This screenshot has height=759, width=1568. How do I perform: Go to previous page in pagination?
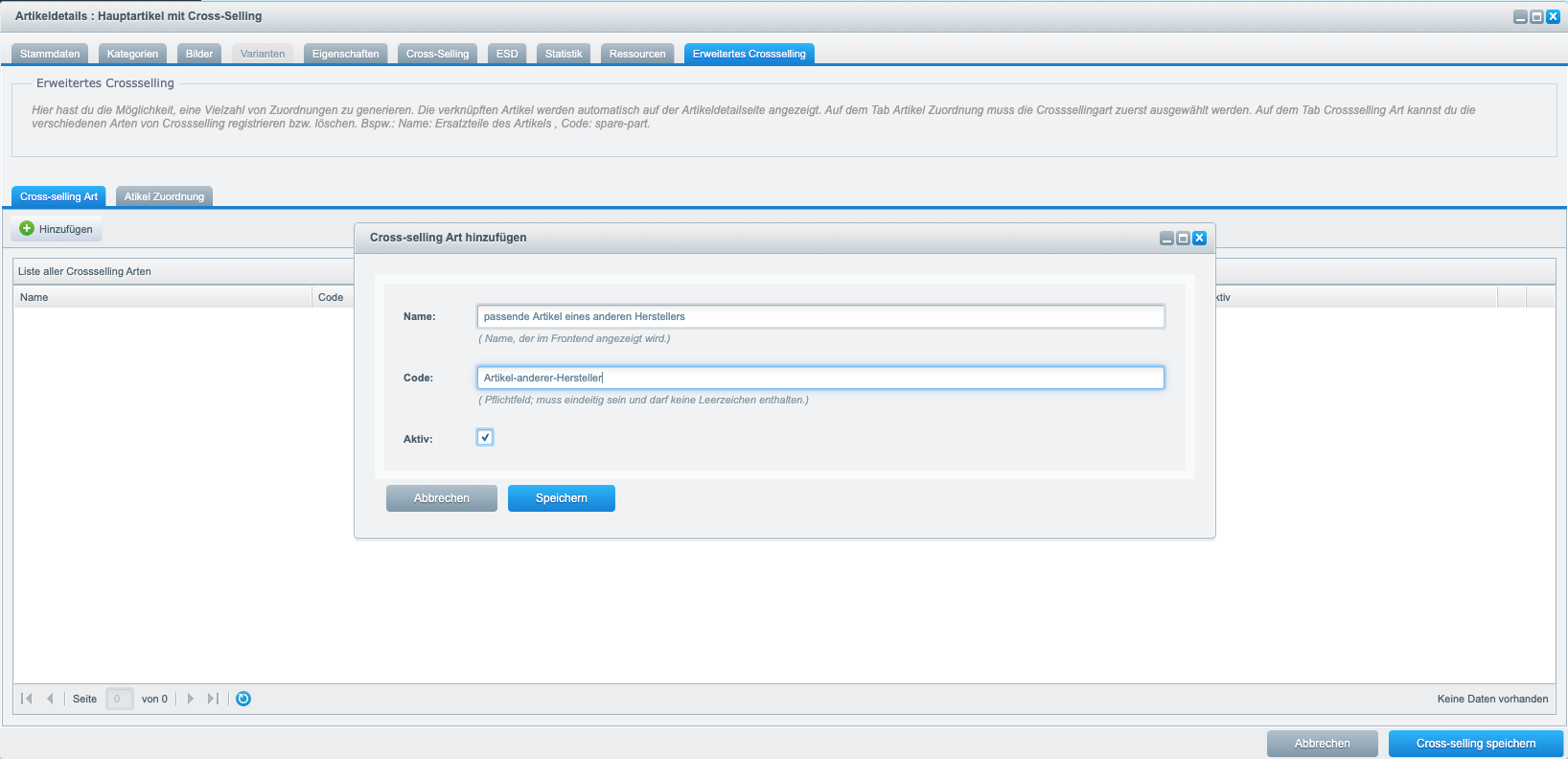(50, 699)
